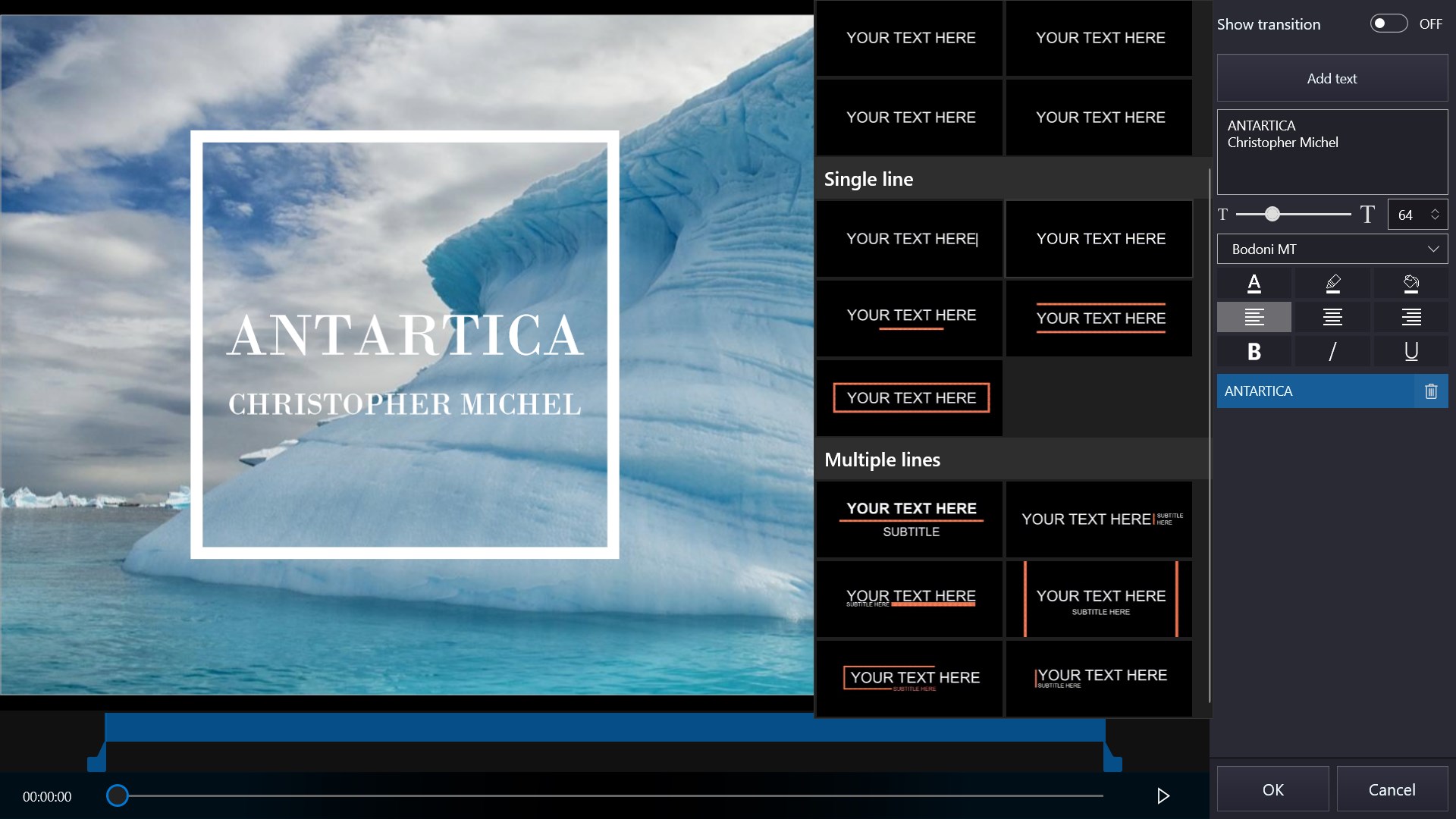Delete the ANTARTICA text layer
Screen dimensions: 1456x819
pos(1431,391)
